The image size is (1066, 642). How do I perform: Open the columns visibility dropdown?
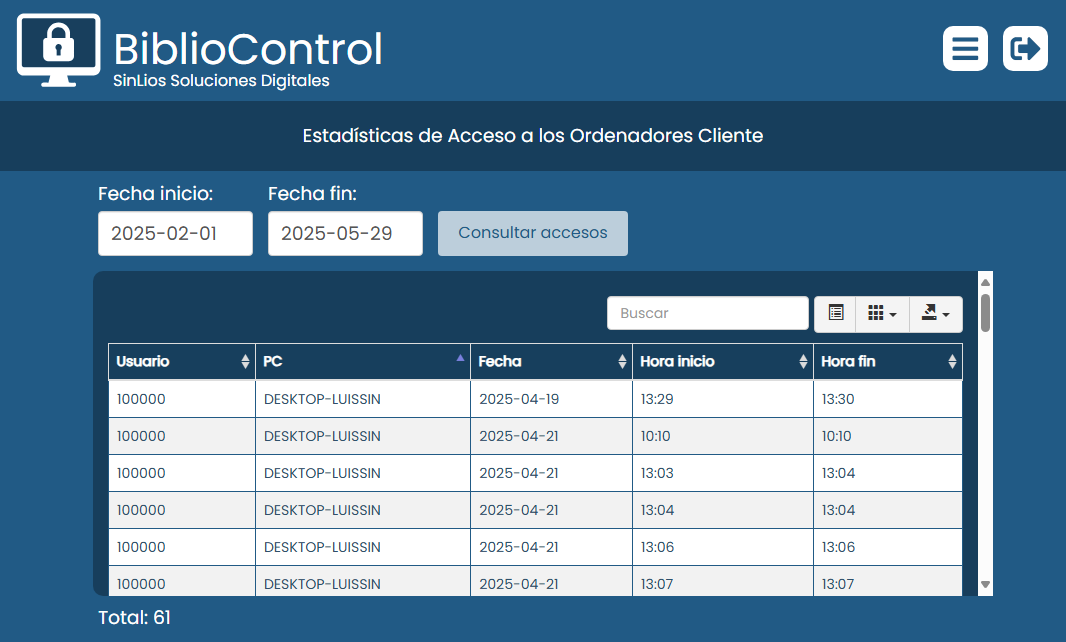coord(881,313)
